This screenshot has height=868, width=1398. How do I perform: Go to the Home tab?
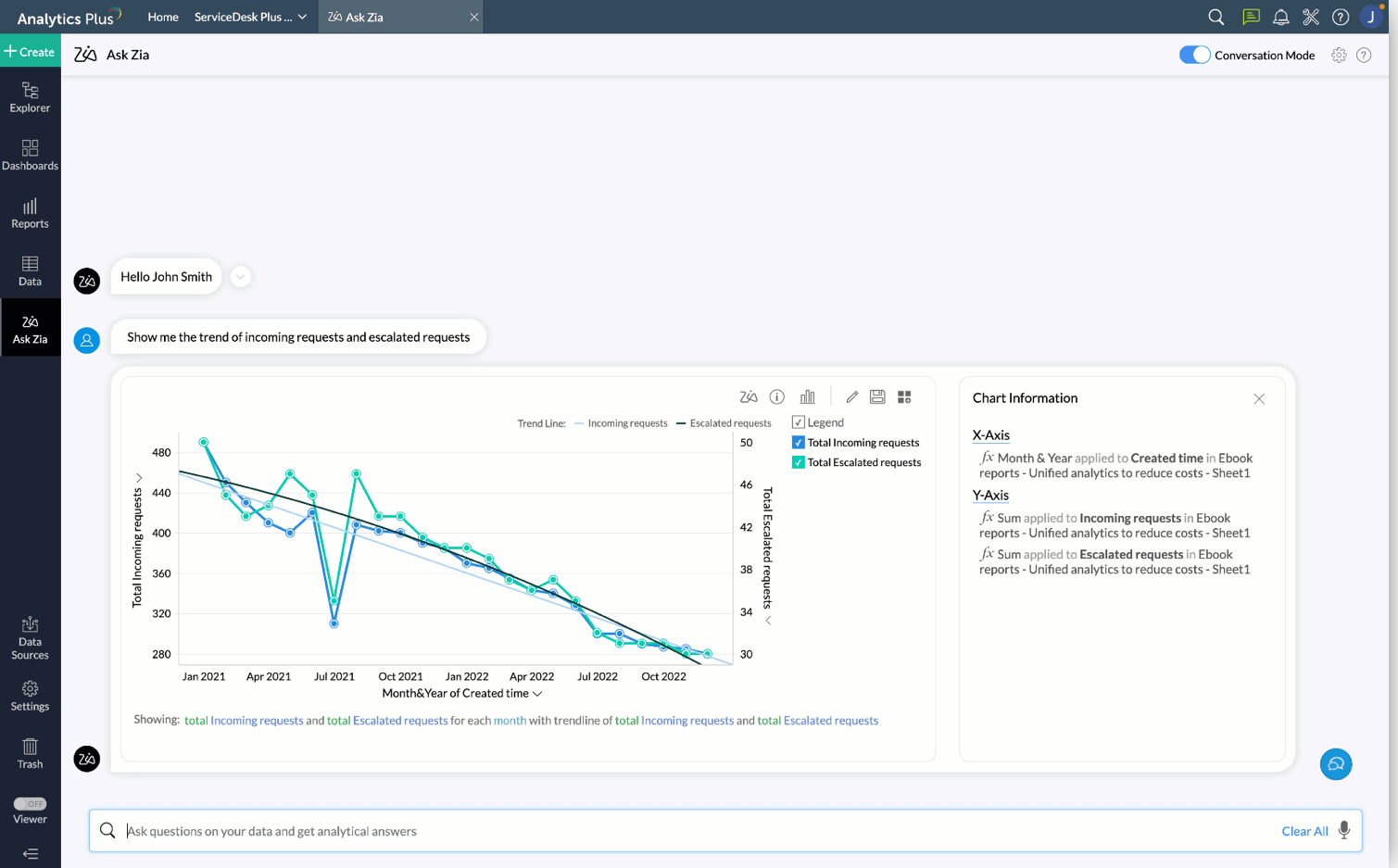pos(163,17)
